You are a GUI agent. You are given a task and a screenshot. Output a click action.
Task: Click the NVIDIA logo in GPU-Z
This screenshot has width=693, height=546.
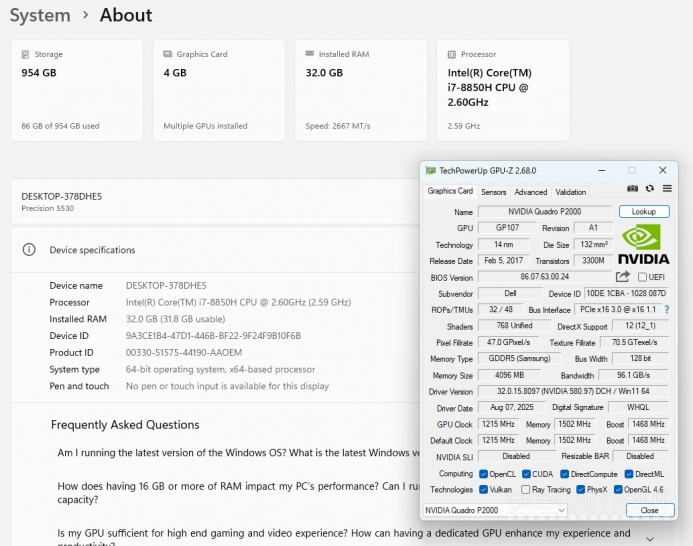point(644,244)
